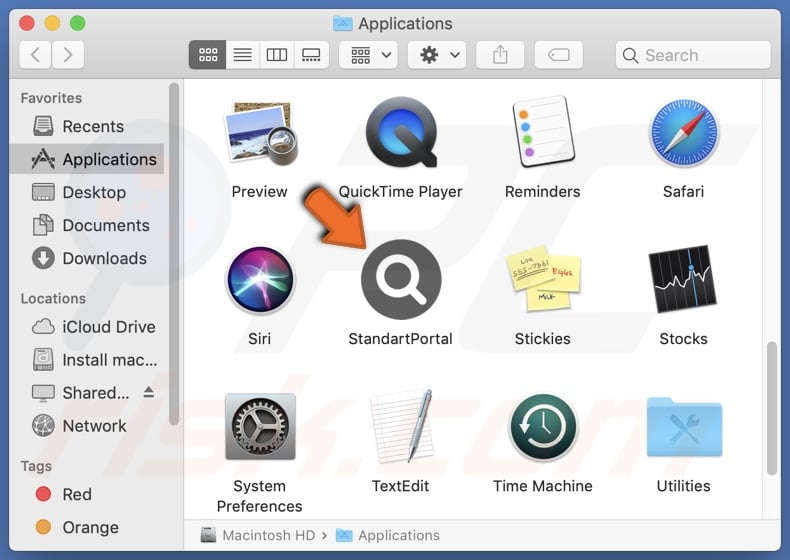The height and width of the screenshot is (560, 790).
Task: Open the group-by arrangement dropdown
Action: [x=368, y=54]
